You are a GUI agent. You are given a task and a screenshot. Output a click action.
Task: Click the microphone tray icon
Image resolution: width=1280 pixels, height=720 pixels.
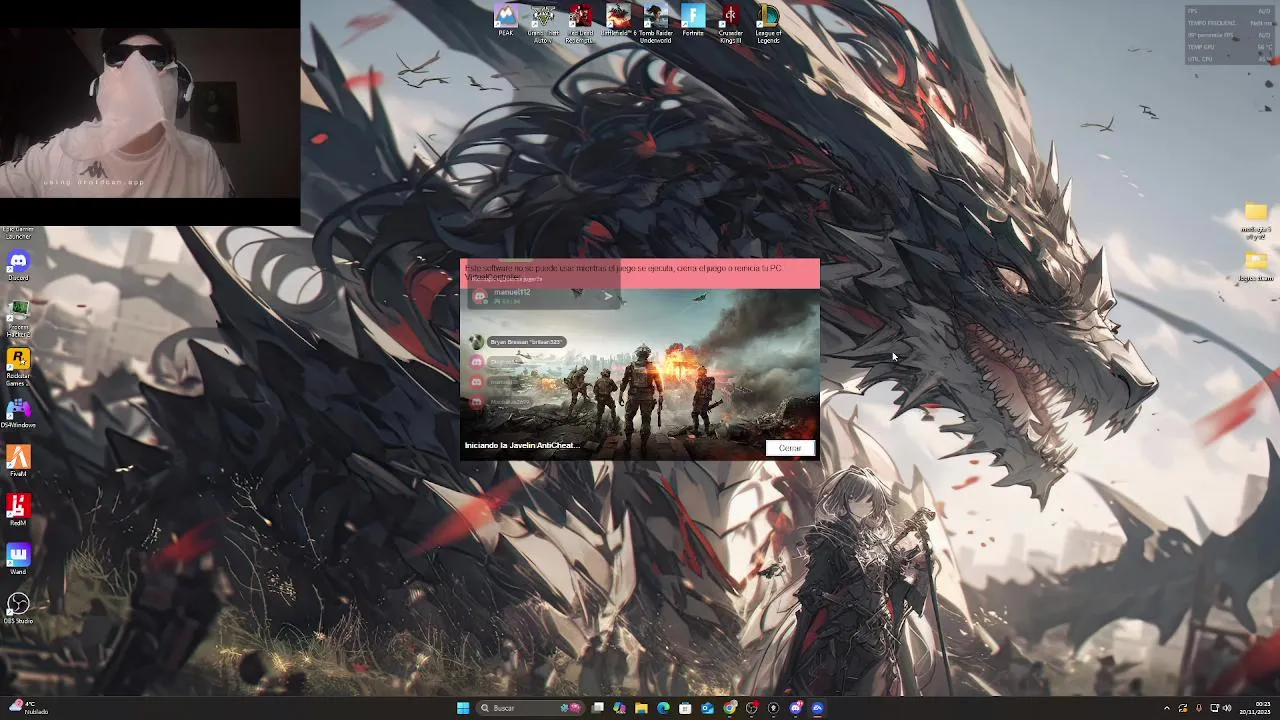[x=1199, y=708]
